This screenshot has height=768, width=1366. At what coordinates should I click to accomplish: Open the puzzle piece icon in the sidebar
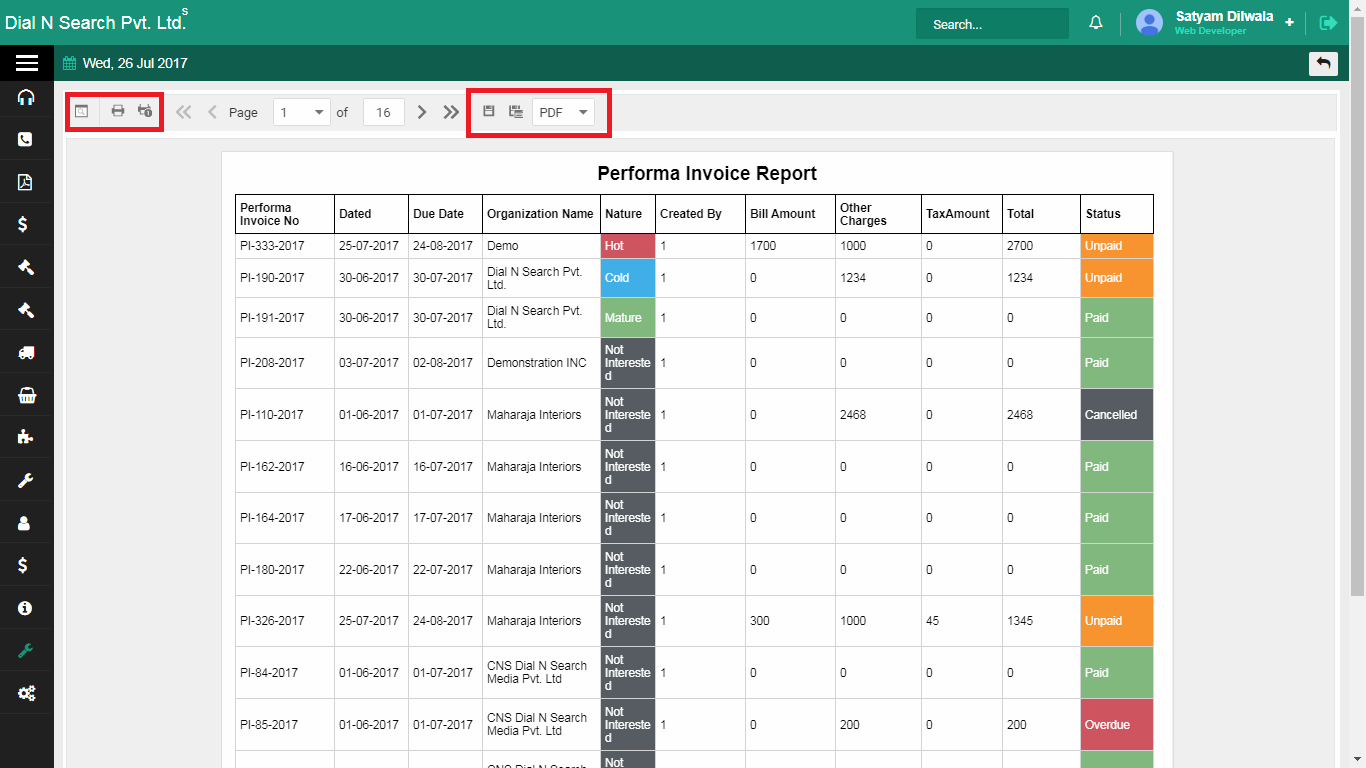point(26,437)
